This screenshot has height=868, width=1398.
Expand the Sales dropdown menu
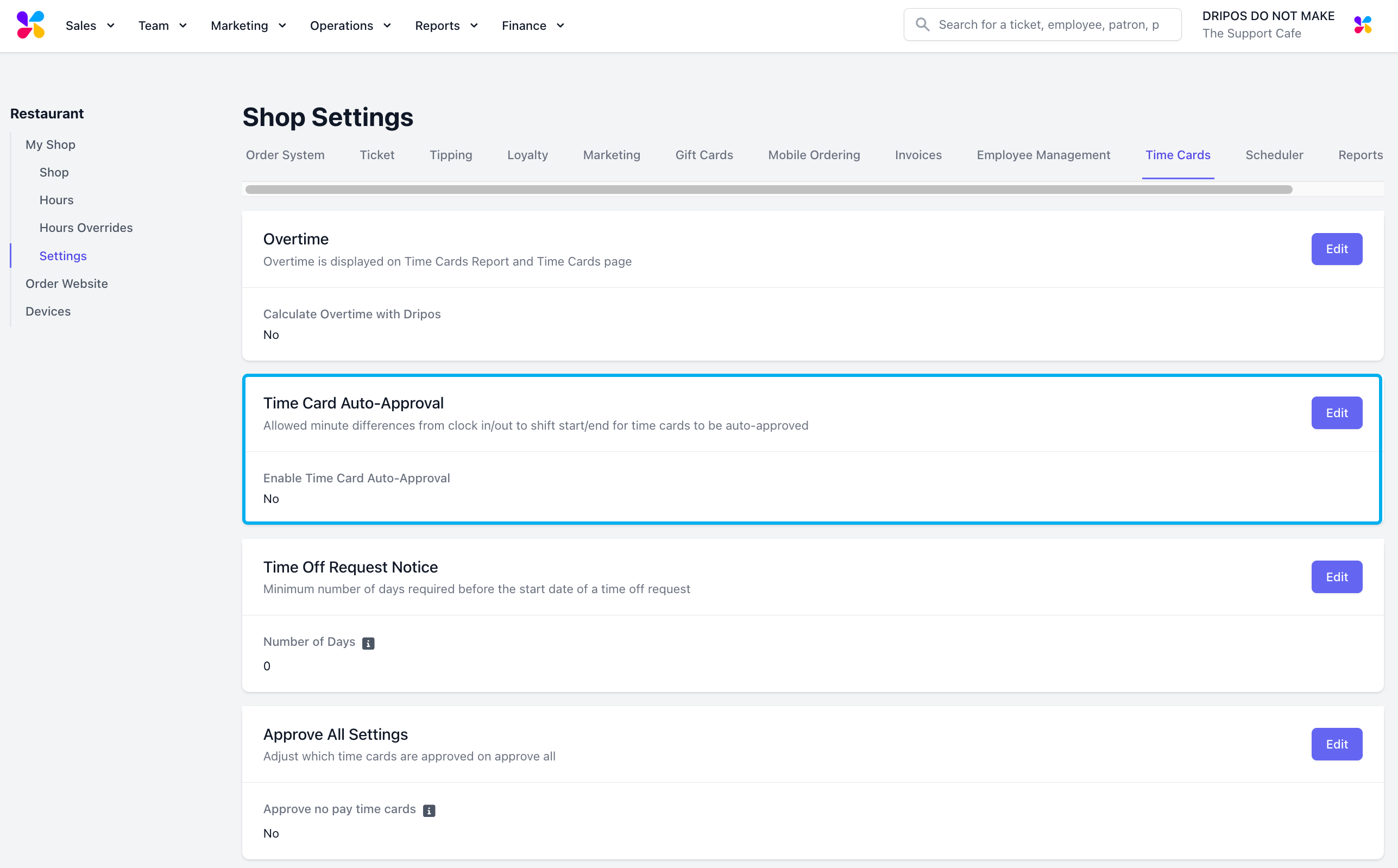click(90, 26)
